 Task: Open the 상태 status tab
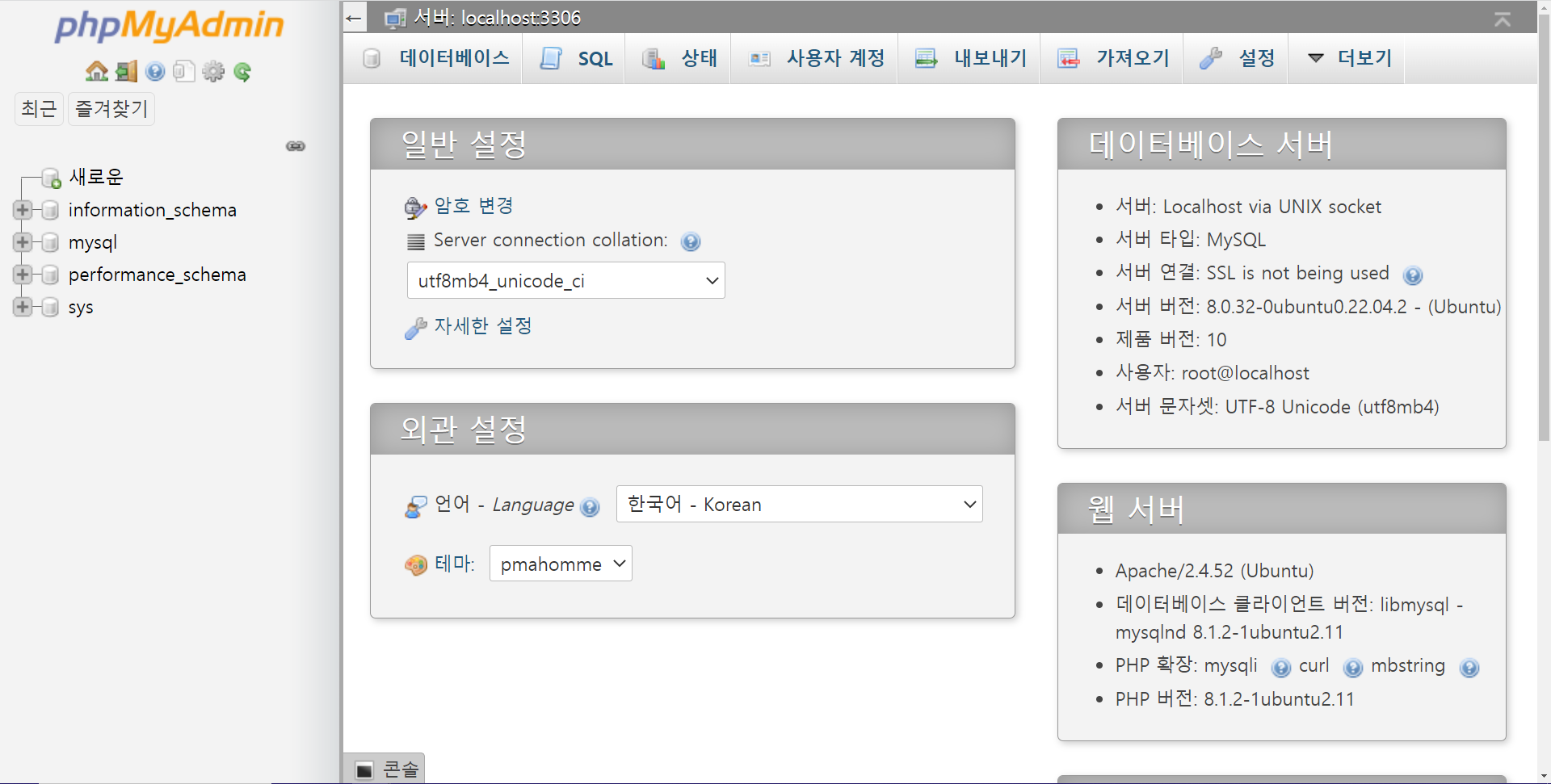click(x=679, y=58)
